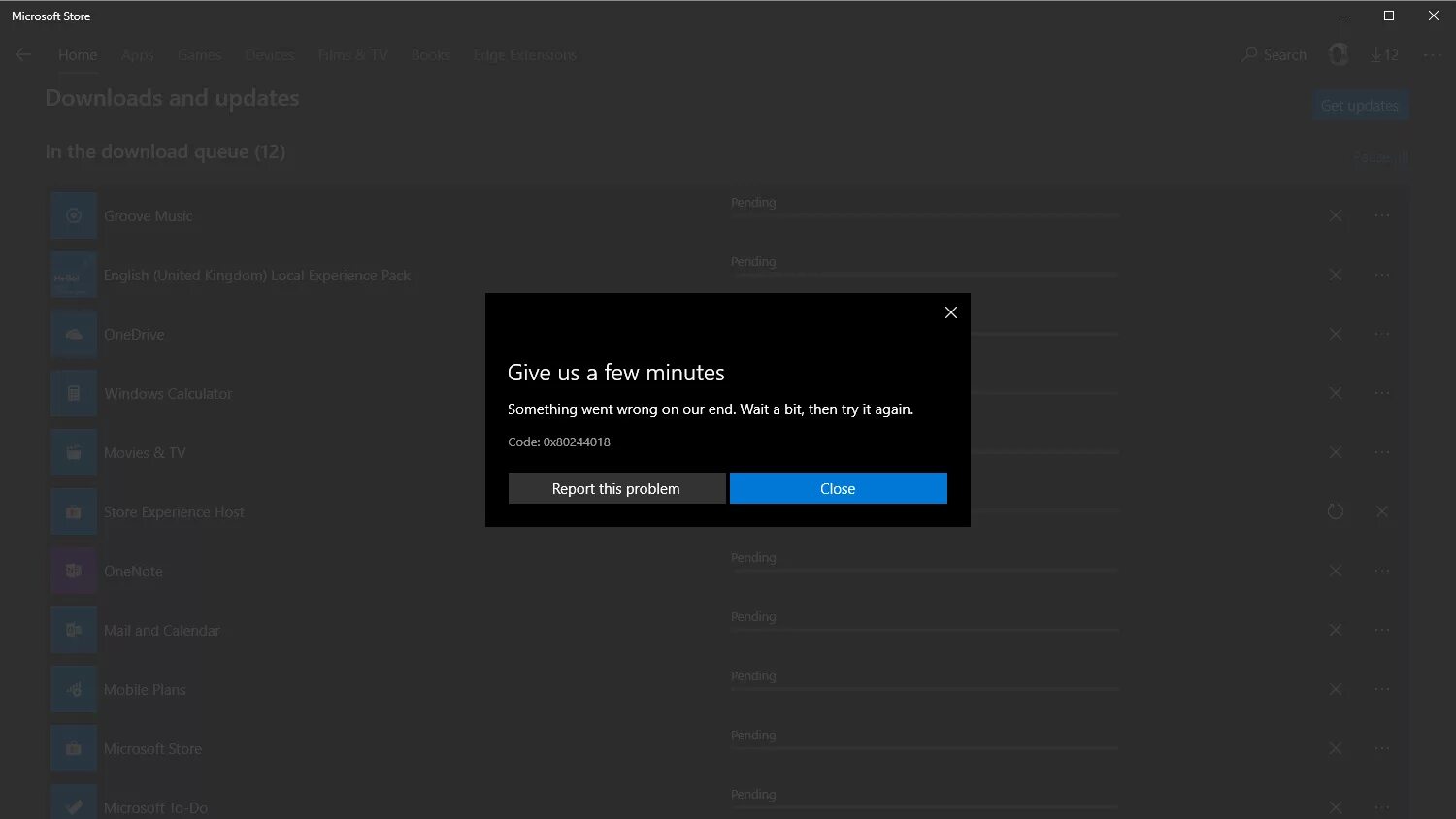This screenshot has height=819, width=1456.
Task: Click the Windows Calculator app icon
Action: (74, 393)
